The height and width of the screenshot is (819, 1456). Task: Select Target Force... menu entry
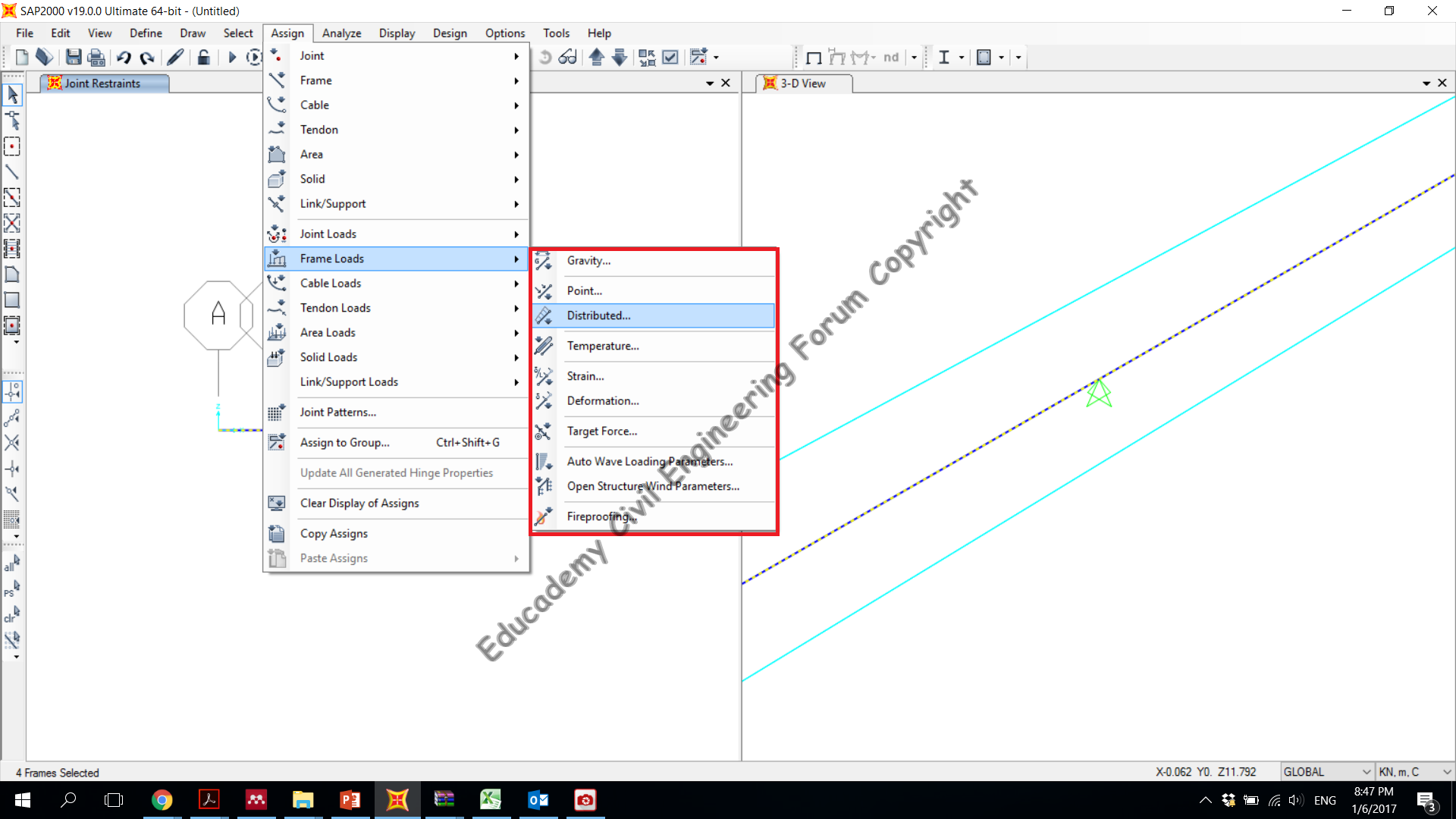pos(654,431)
